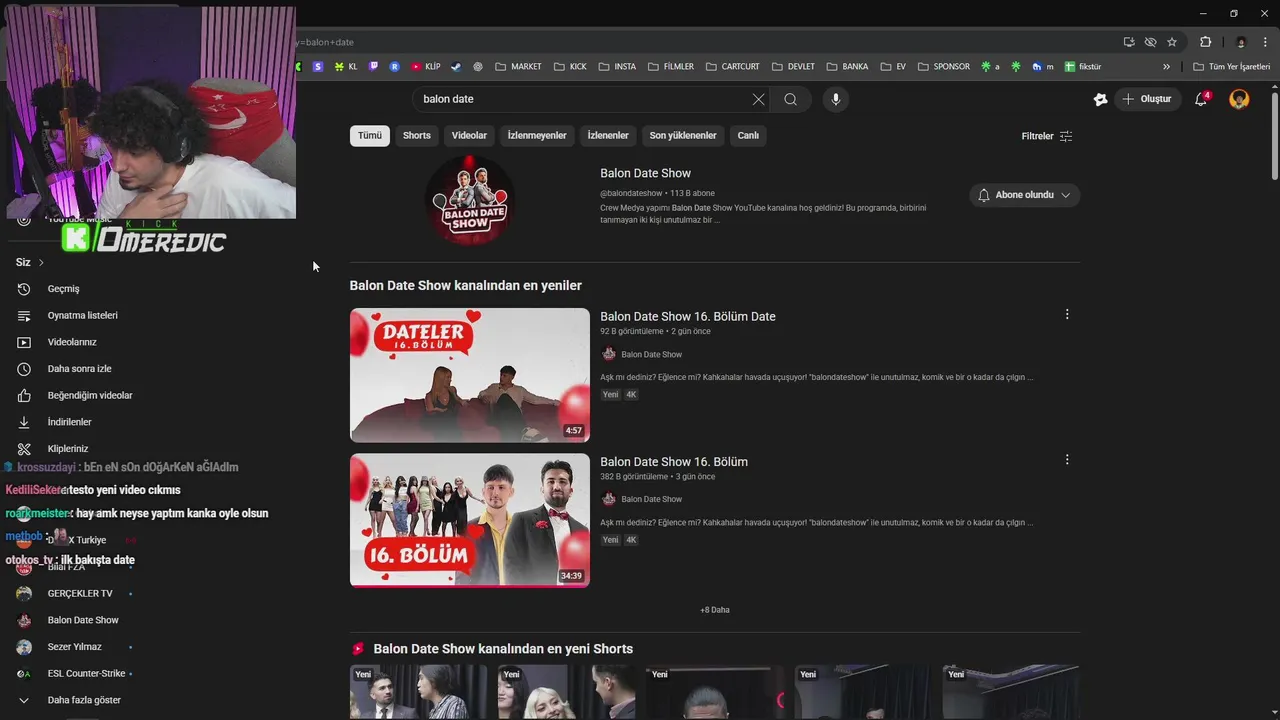Expand the Siz section chevron

click(41, 262)
